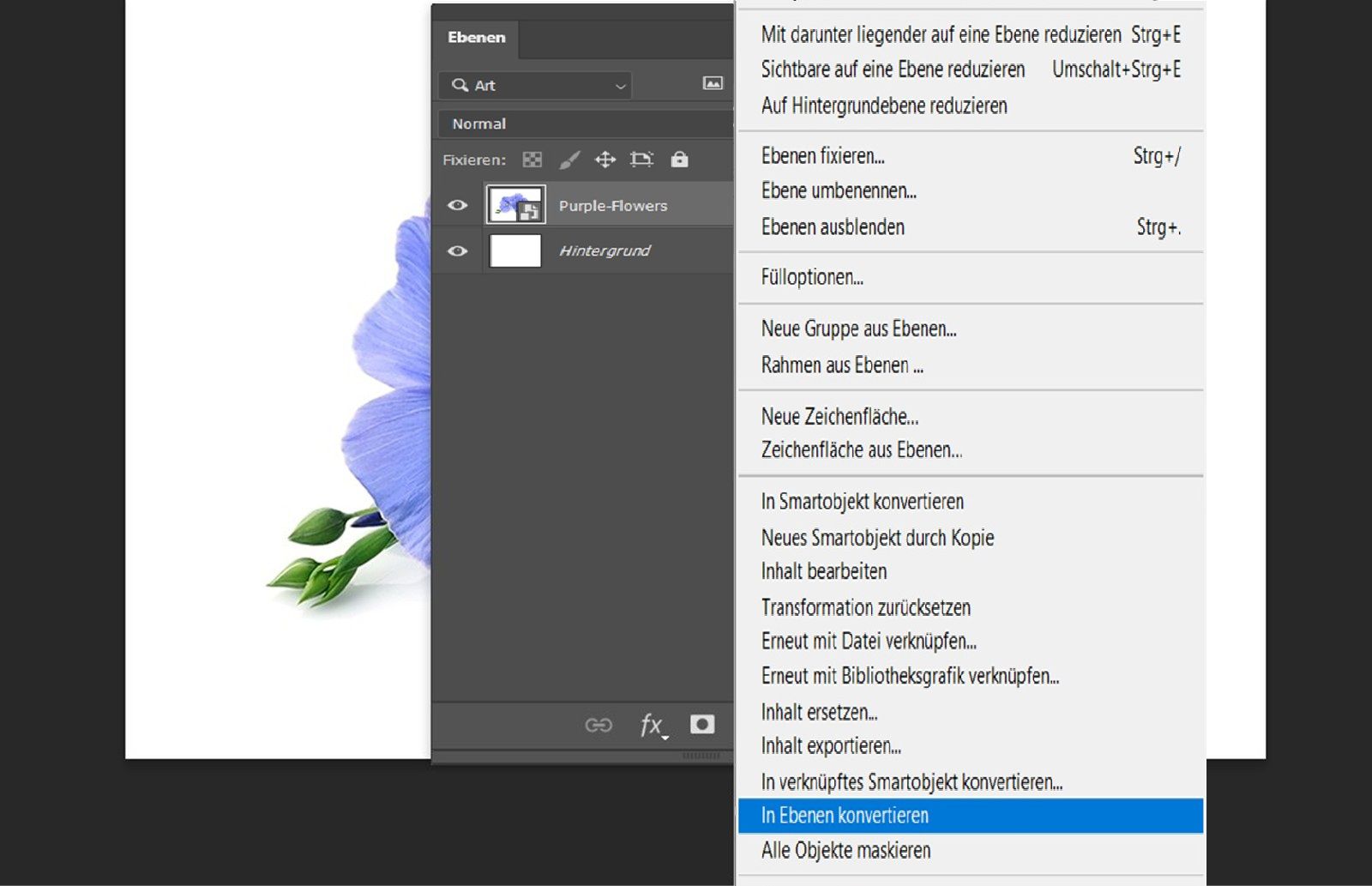Choose Auf Hintergrundebene reduzieren
1372x886 pixels.
pos(971,105)
